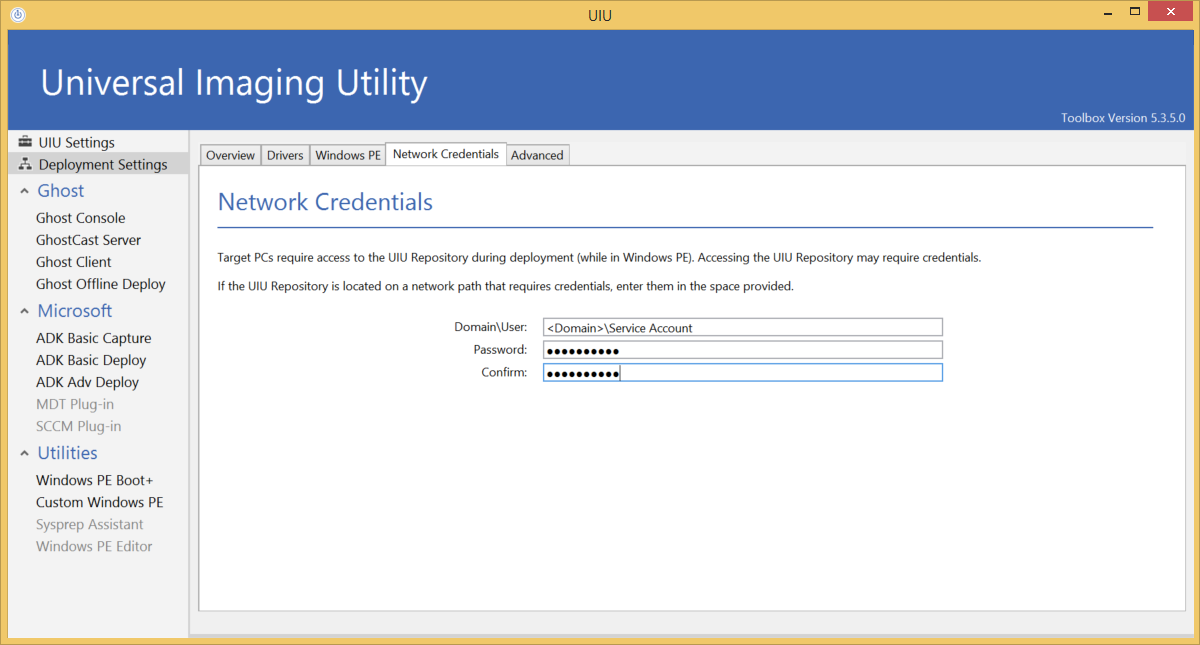The width and height of the screenshot is (1200, 645).
Task: Focus the Password field
Action: pos(742,350)
